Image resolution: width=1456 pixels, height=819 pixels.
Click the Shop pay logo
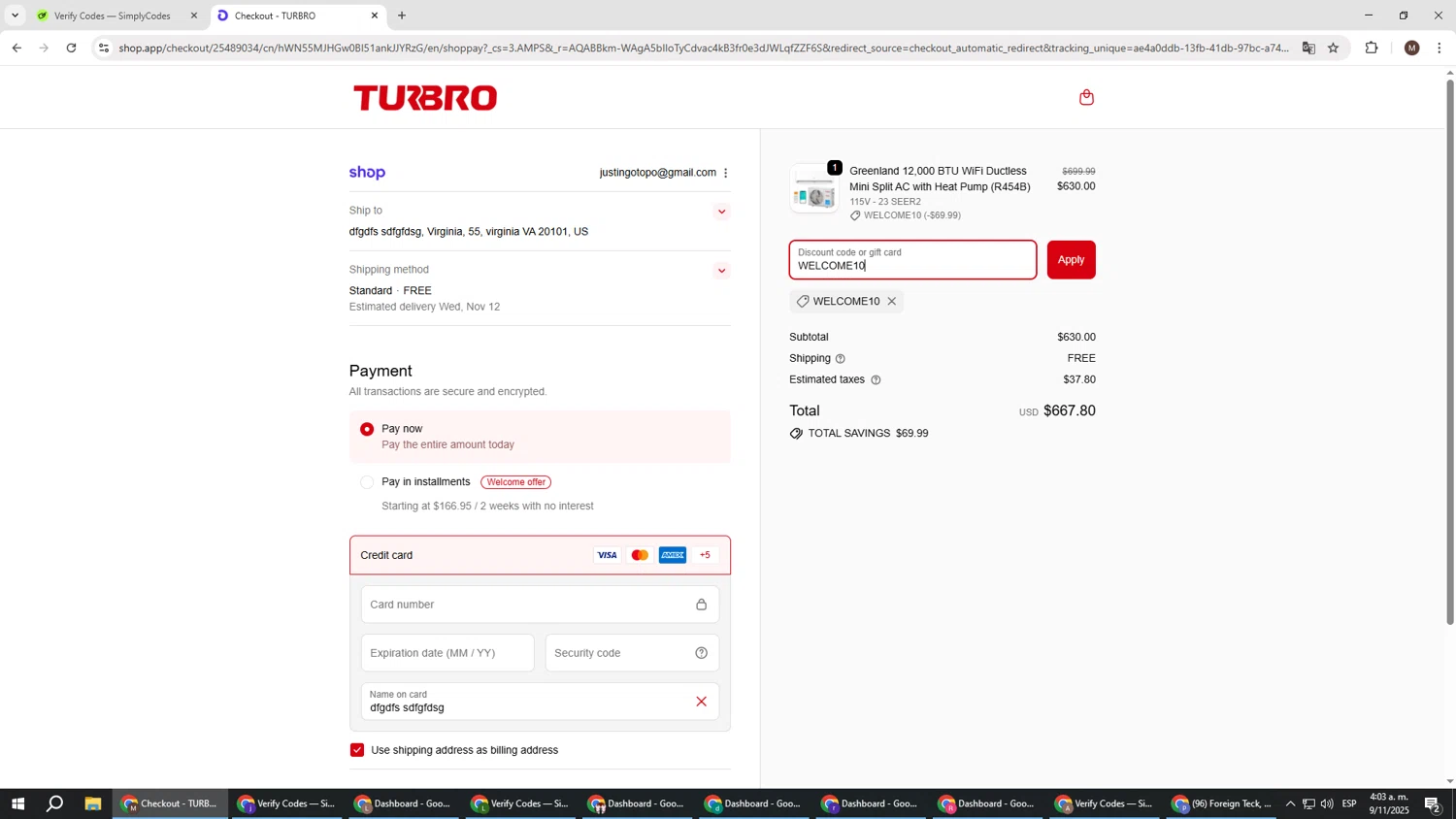367,173
